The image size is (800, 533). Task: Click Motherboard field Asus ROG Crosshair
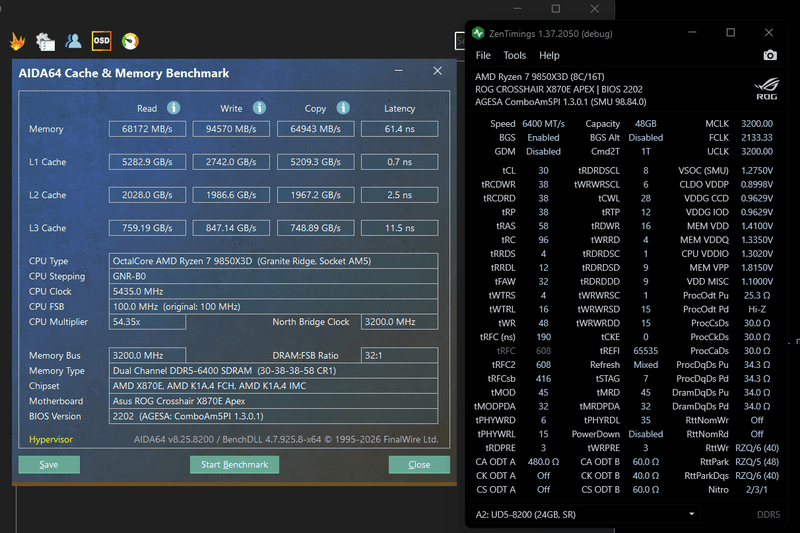coord(273,401)
